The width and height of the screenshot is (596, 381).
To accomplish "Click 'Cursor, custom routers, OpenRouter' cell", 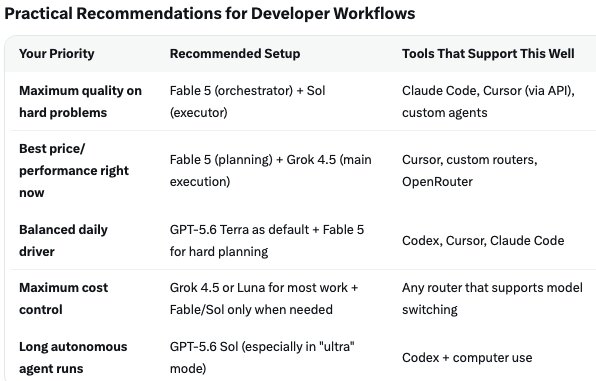I will coord(469,170).
